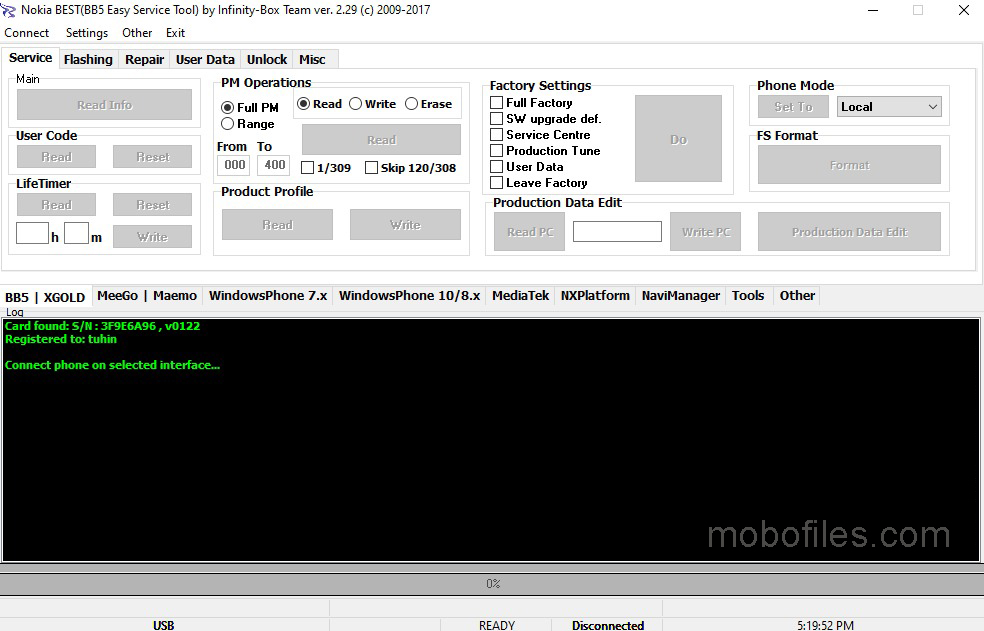The width and height of the screenshot is (984, 631).
Task: Open the MediaTek platform tab
Action: coord(520,296)
